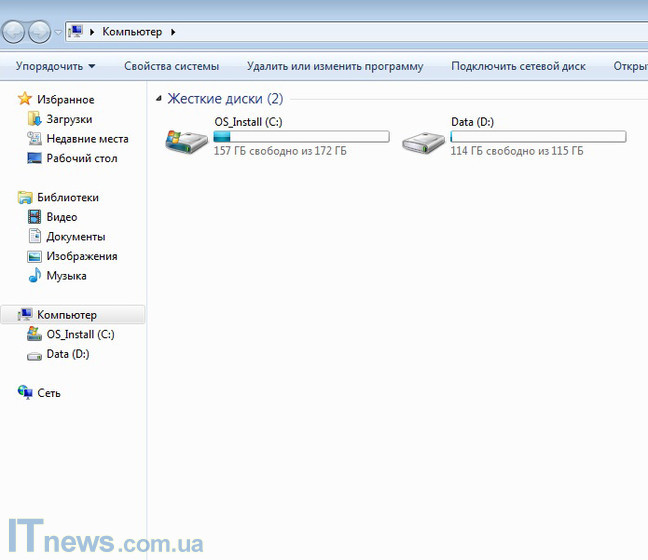Image resolution: width=648 pixels, height=560 pixels.
Task: Open the recent pages dropdown arrow
Action: (58, 32)
